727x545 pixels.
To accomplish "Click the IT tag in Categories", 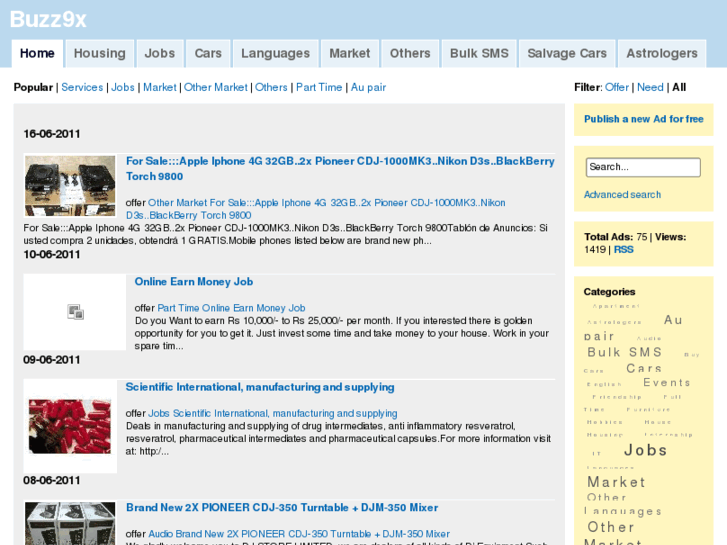I will pos(596,454).
